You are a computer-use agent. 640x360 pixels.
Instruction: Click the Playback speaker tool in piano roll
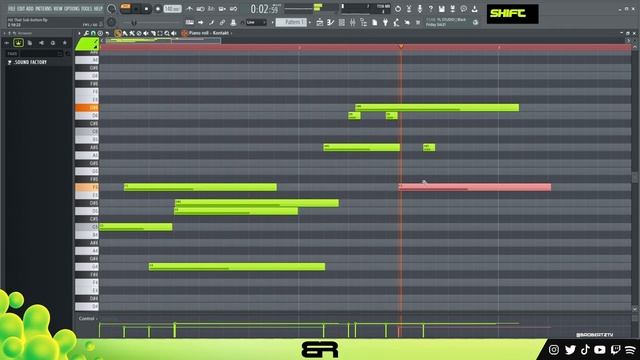click(173, 33)
